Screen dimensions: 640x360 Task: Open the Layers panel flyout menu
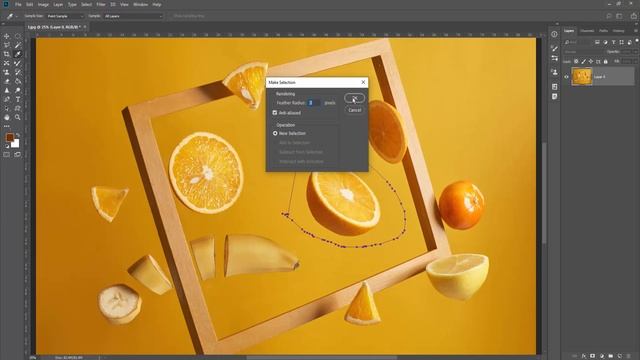(636, 31)
